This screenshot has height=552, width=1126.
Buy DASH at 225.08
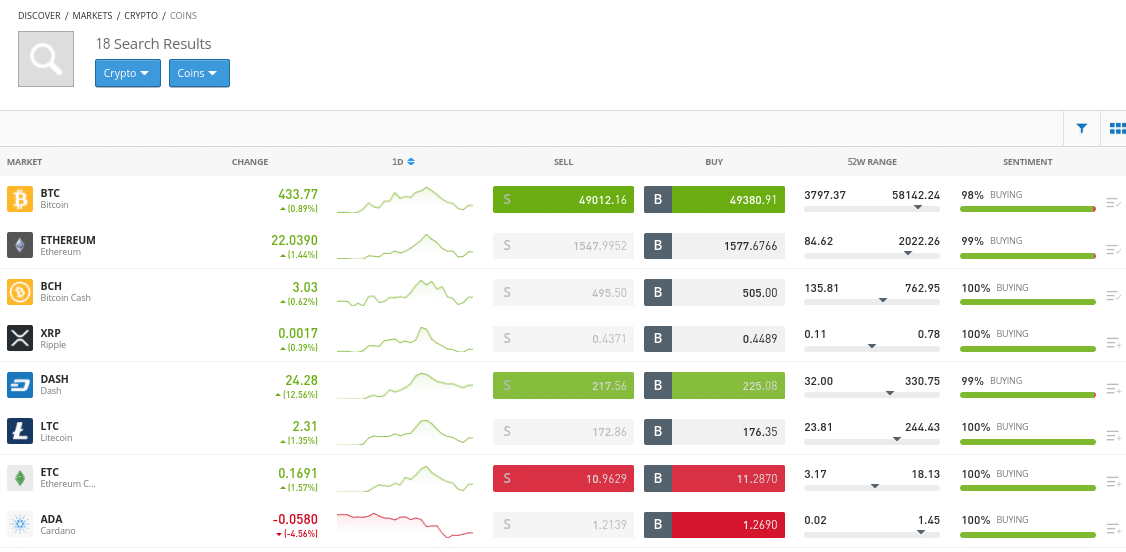point(715,385)
